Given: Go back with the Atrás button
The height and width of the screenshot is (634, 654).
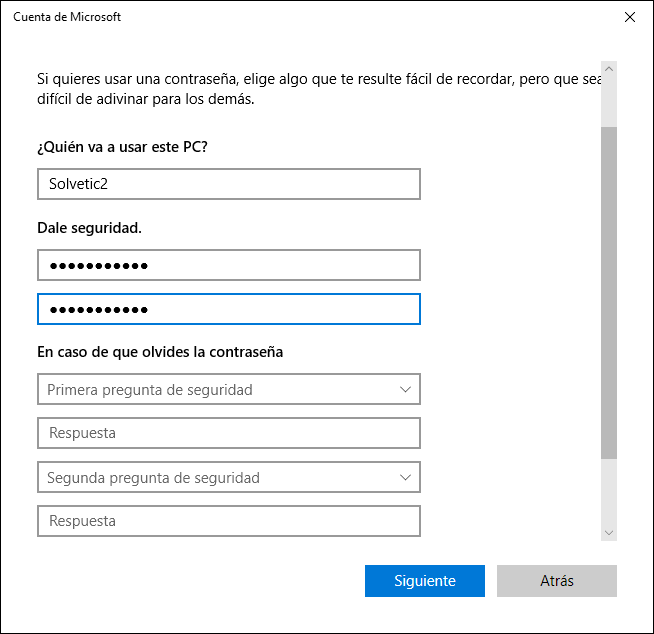Looking at the screenshot, I should click(x=556, y=581).
